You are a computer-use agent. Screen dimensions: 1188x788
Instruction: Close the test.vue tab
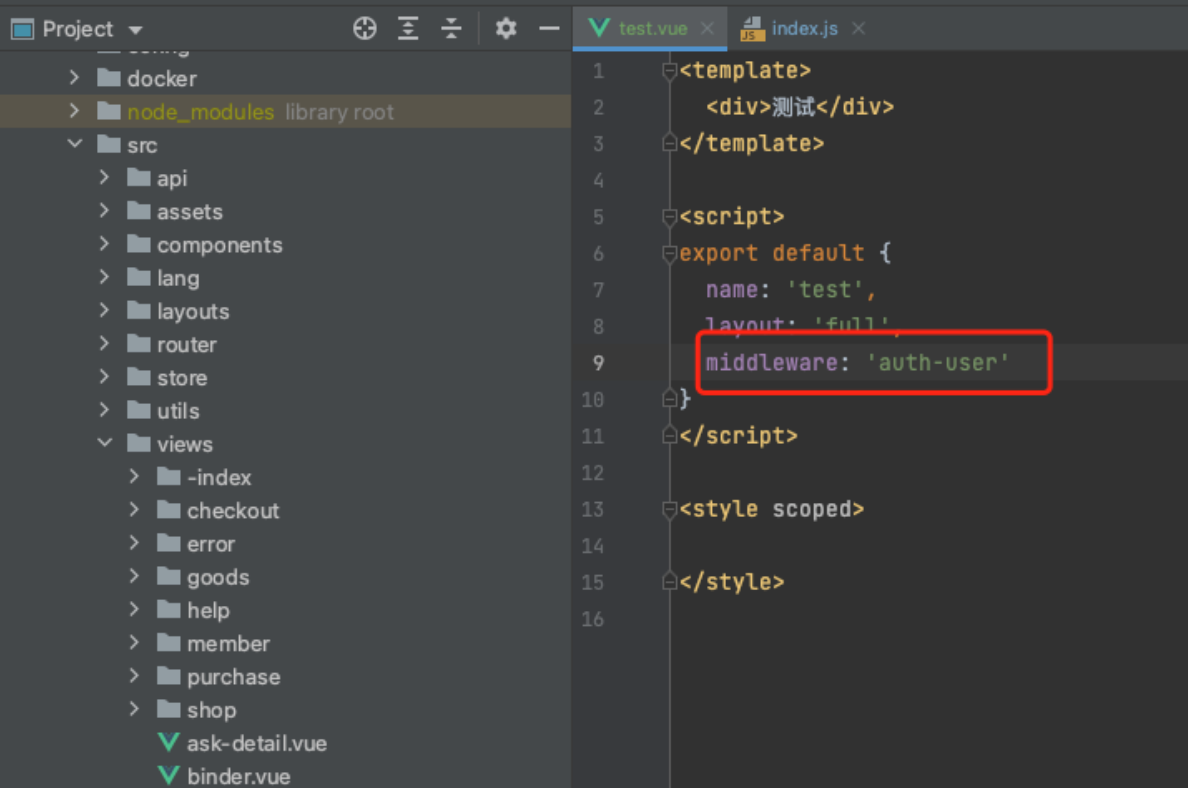coord(707,29)
